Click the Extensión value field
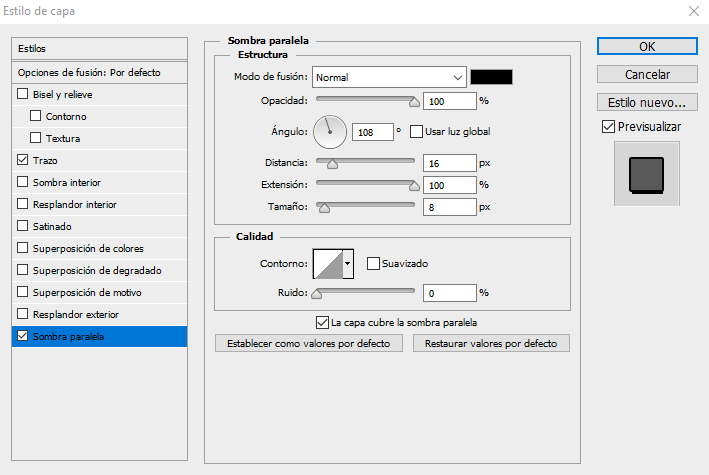This screenshot has width=709, height=475. [450, 185]
